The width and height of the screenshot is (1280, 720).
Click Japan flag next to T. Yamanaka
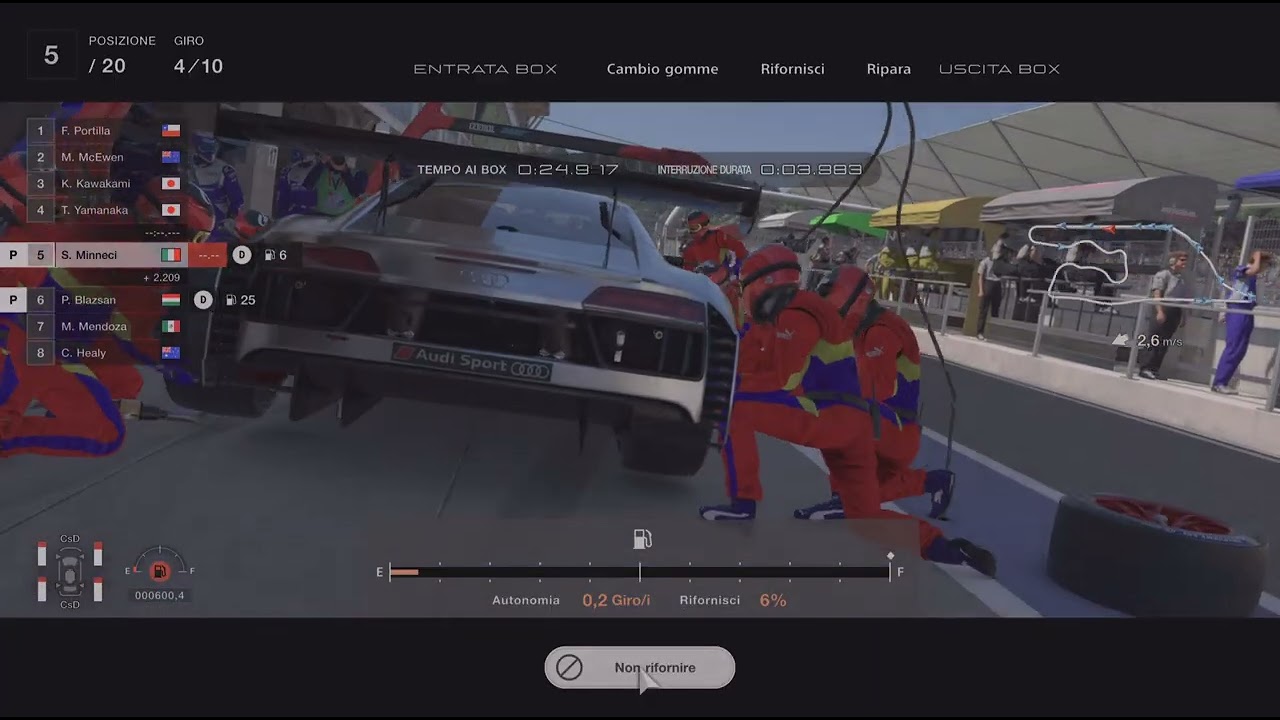point(171,210)
